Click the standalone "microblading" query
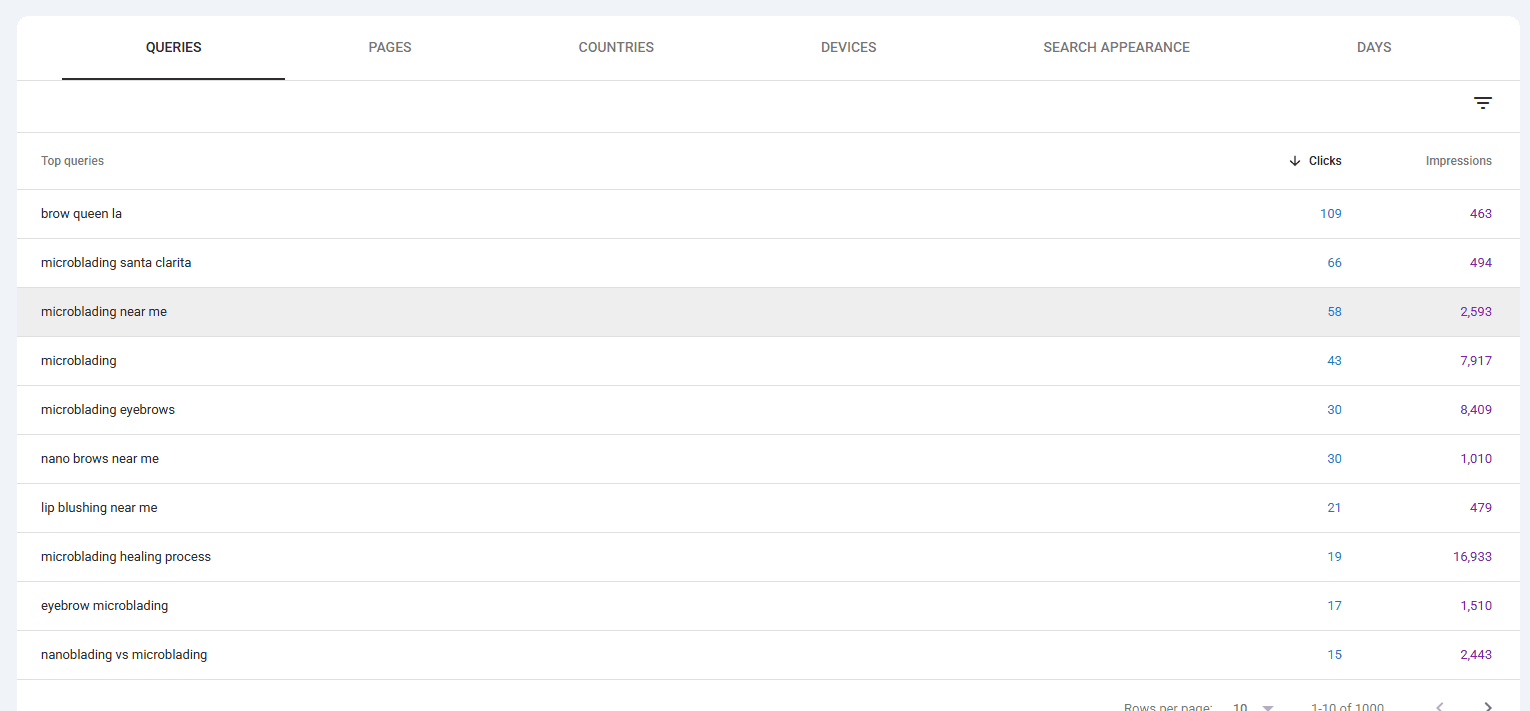The height and width of the screenshot is (711, 1530). coord(79,361)
